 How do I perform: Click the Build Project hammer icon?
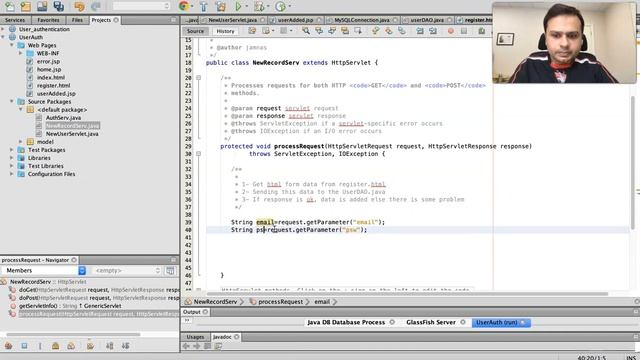coord(204,6)
